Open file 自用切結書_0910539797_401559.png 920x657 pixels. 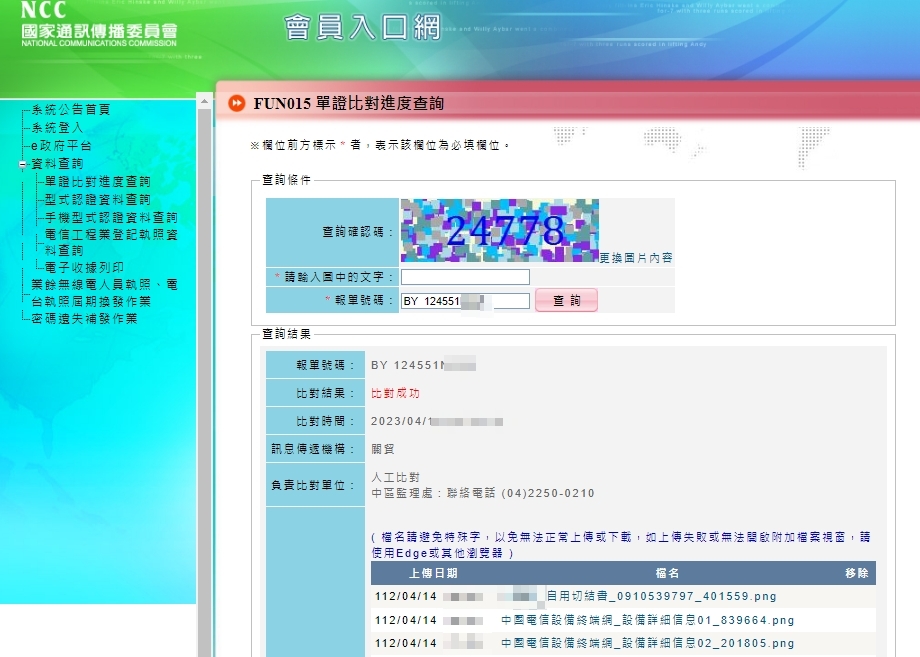(661, 597)
